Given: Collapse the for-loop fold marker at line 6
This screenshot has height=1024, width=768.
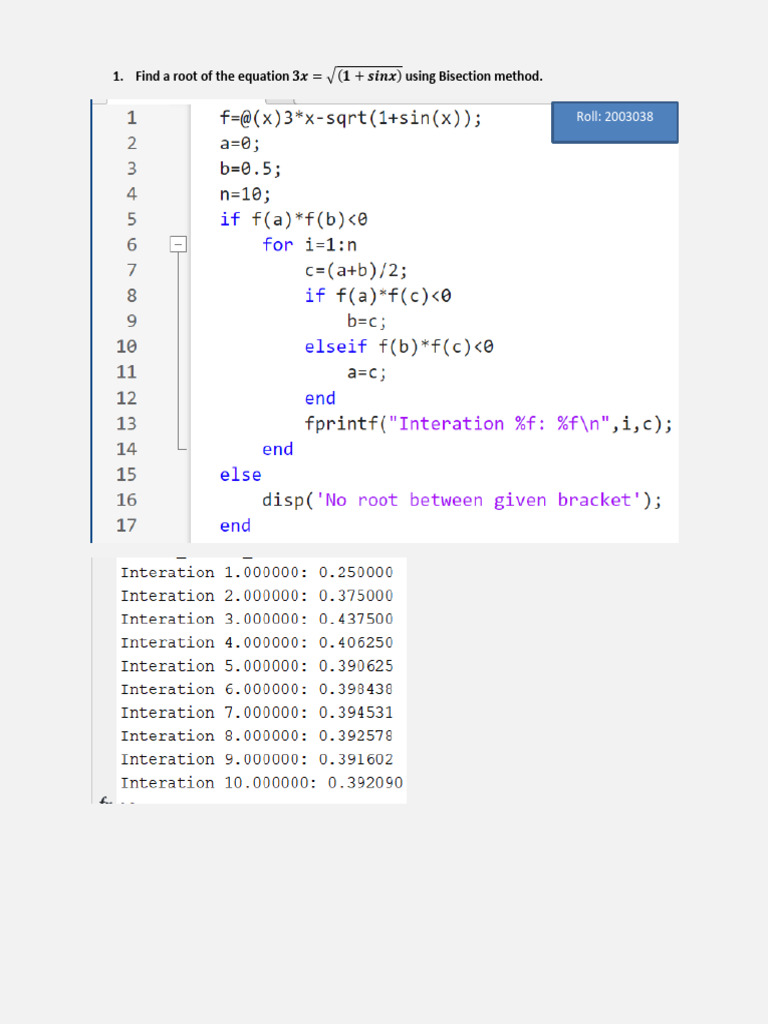Looking at the screenshot, I should point(178,244).
